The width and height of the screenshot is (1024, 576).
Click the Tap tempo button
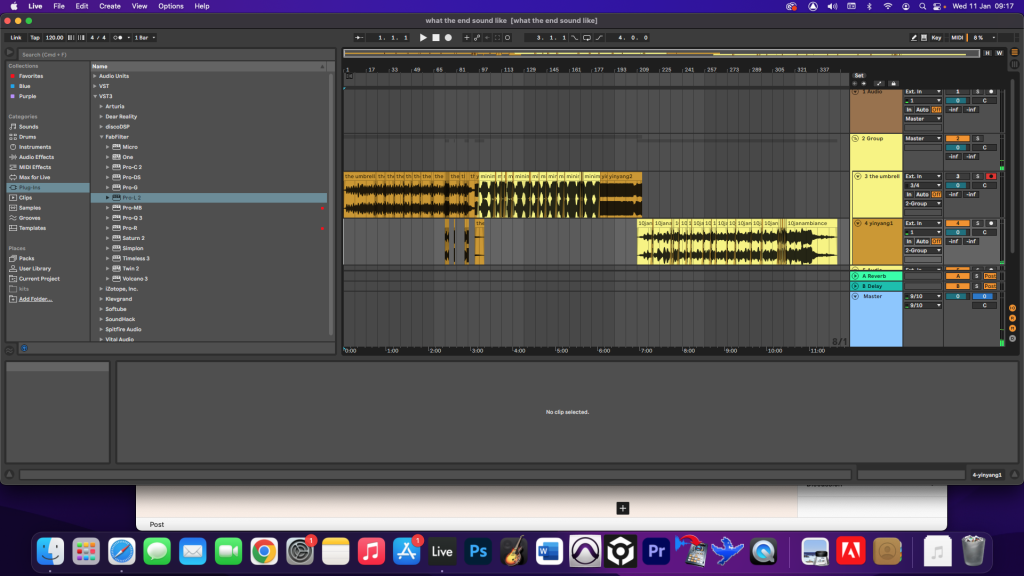35,37
